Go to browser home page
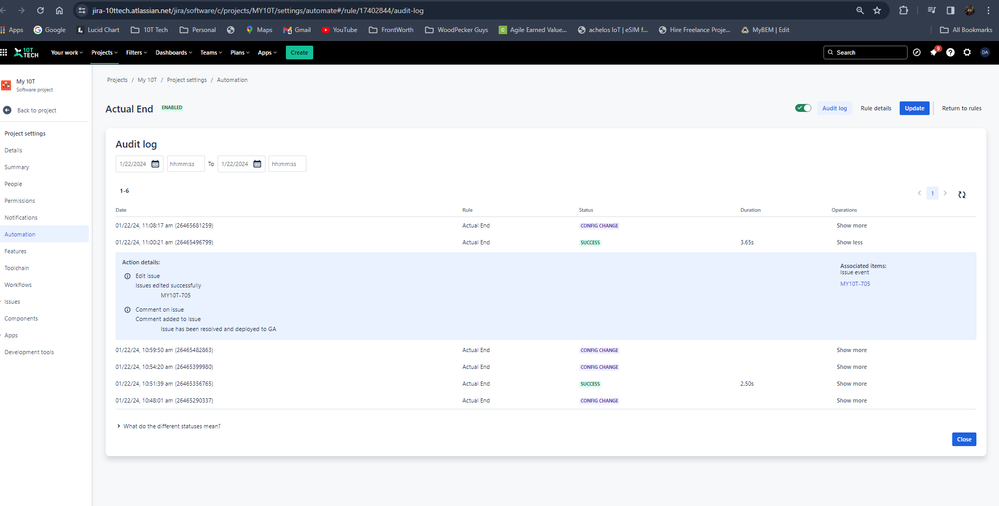 coord(59,11)
